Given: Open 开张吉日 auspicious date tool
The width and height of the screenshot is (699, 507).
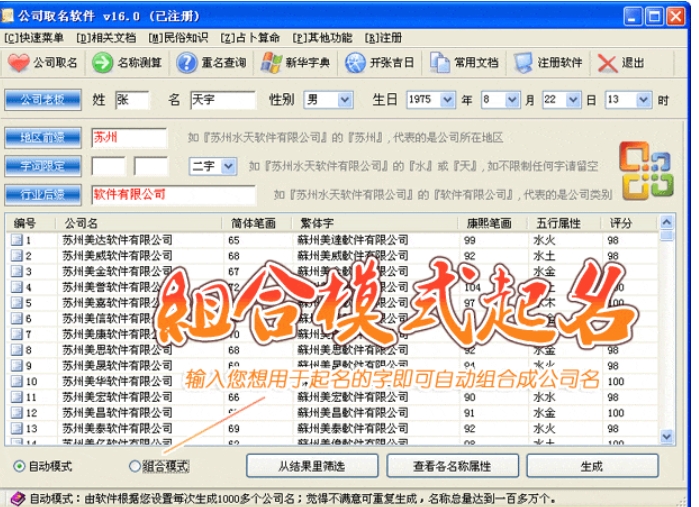Looking at the screenshot, I should [x=355, y=63].
